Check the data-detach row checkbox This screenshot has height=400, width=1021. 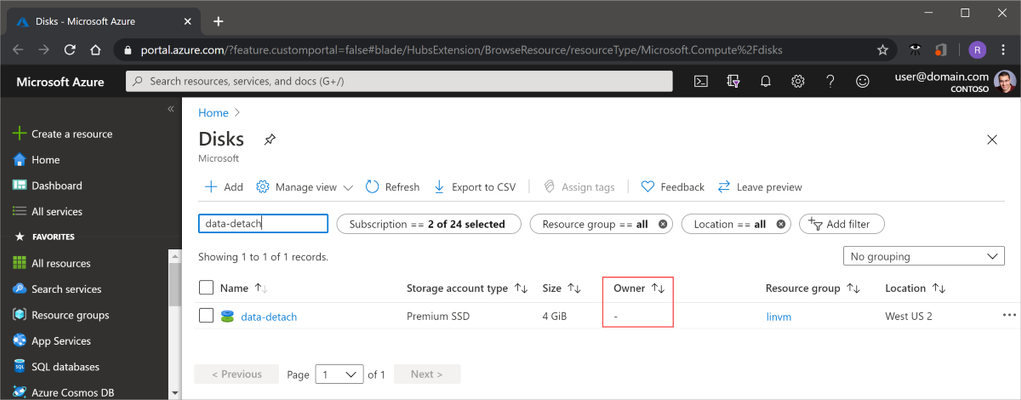[x=206, y=316]
